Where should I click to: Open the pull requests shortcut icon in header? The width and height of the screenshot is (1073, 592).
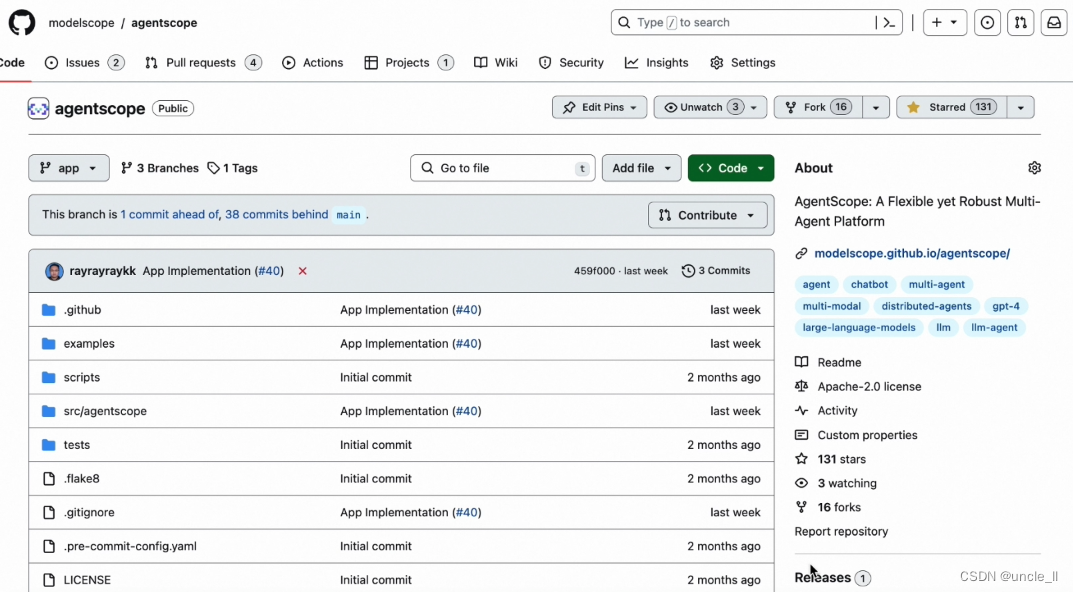1020,23
